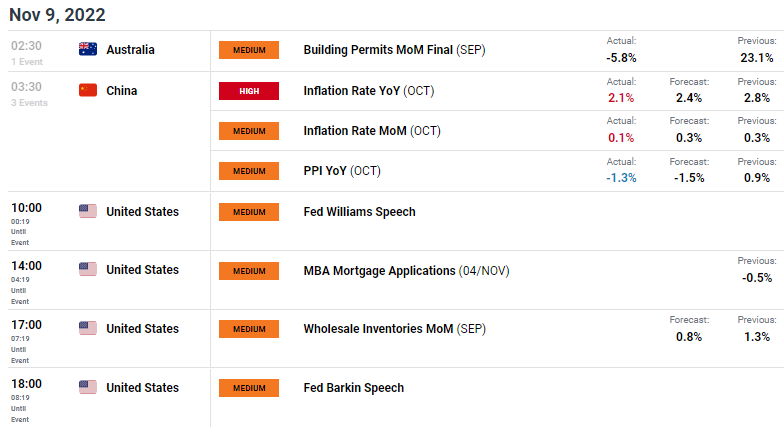Open MBA Mortgage Applications event details
Viewport: 784px width, 435px height.
point(406,271)
